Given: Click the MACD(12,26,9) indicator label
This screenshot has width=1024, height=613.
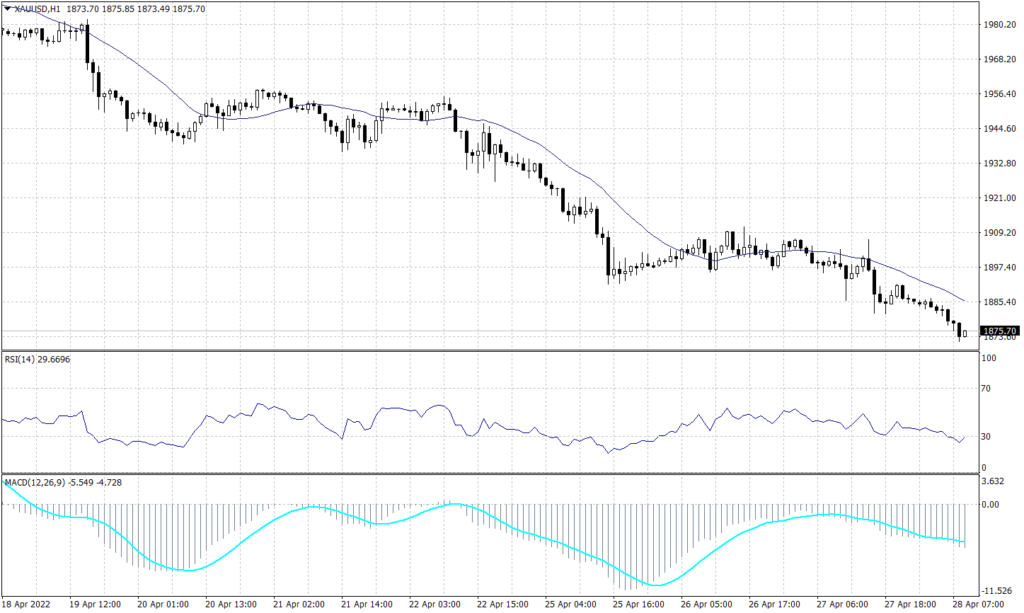Looking at the screenshot, I should click(x=33, y=482).
